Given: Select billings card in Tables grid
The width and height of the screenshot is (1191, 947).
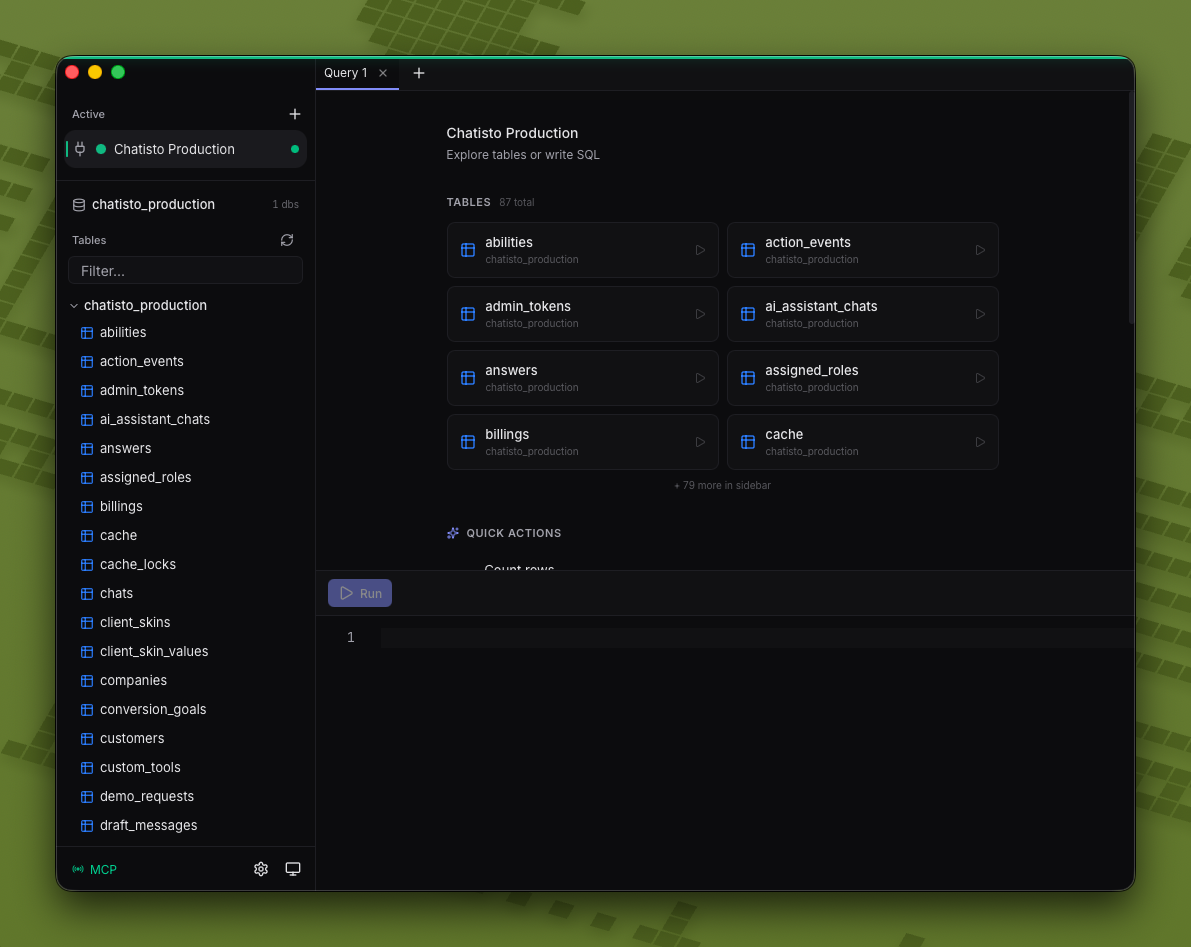Looking at the screenshot, I should [583, 442].
